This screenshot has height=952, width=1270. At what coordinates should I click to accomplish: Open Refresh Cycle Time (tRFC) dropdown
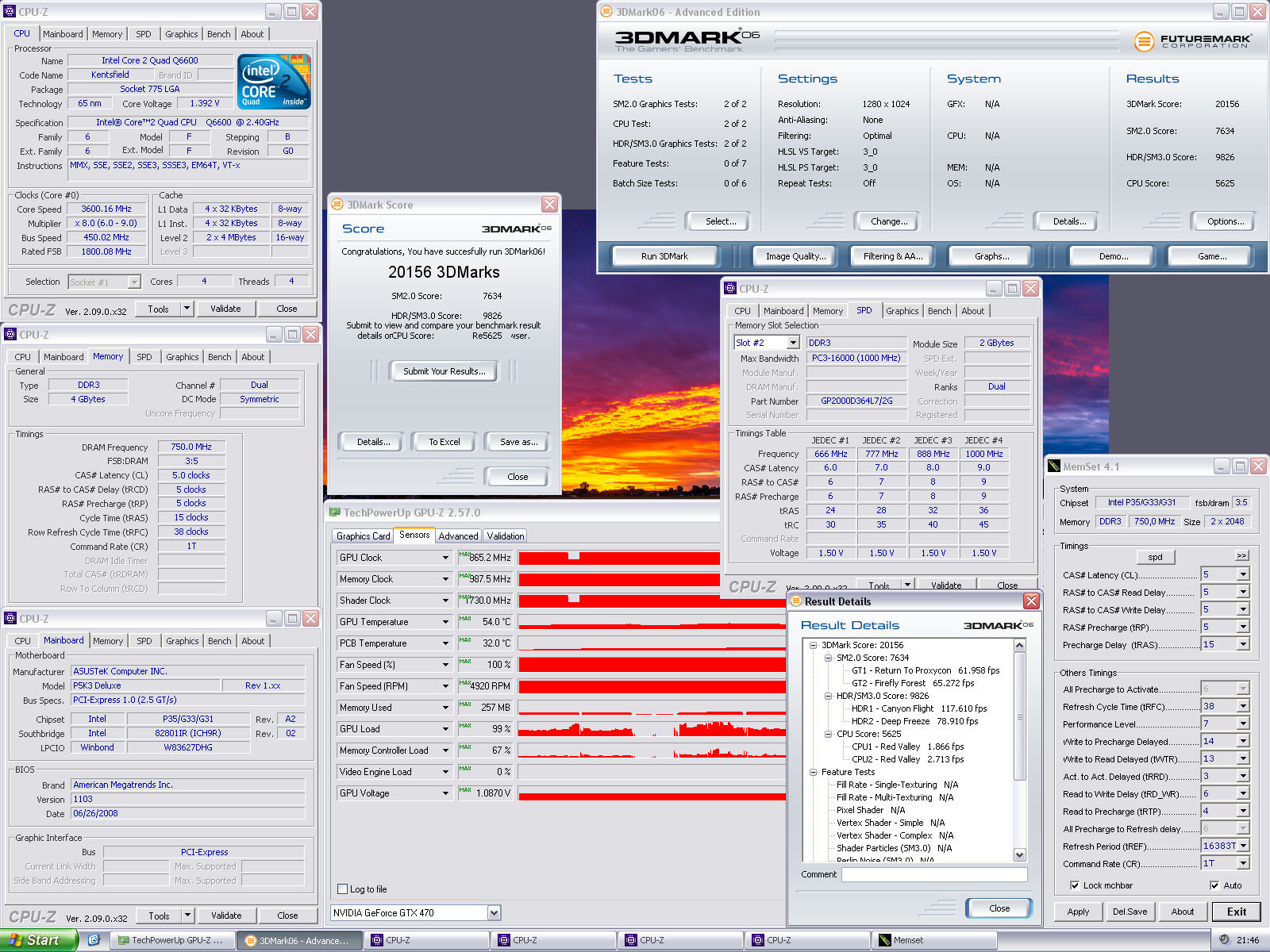click(x=1243, y=706)
